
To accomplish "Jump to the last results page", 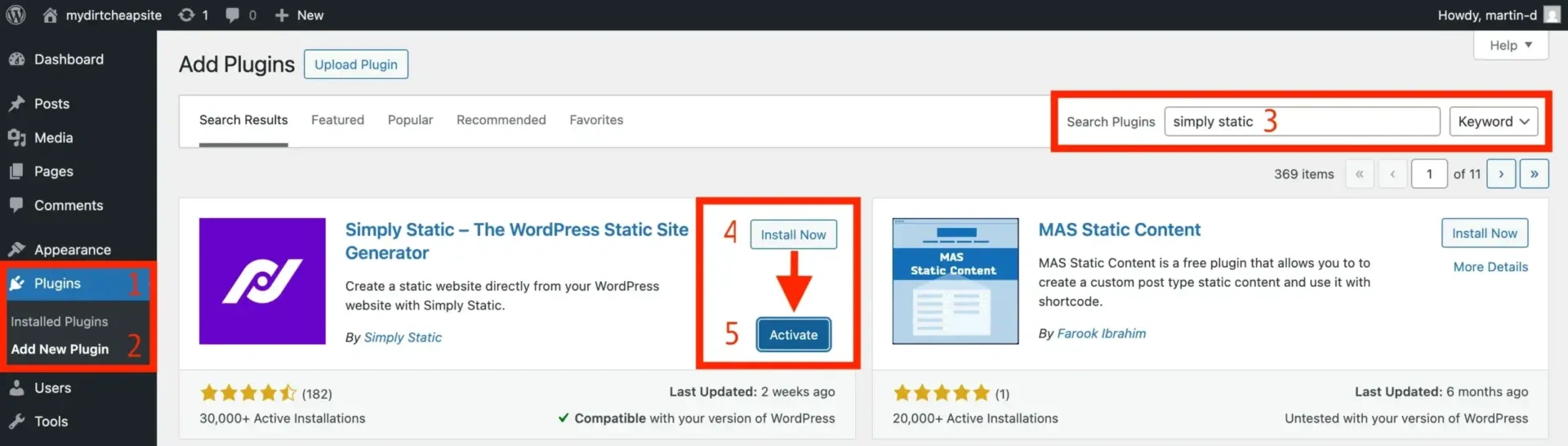I will point(1535,174).
